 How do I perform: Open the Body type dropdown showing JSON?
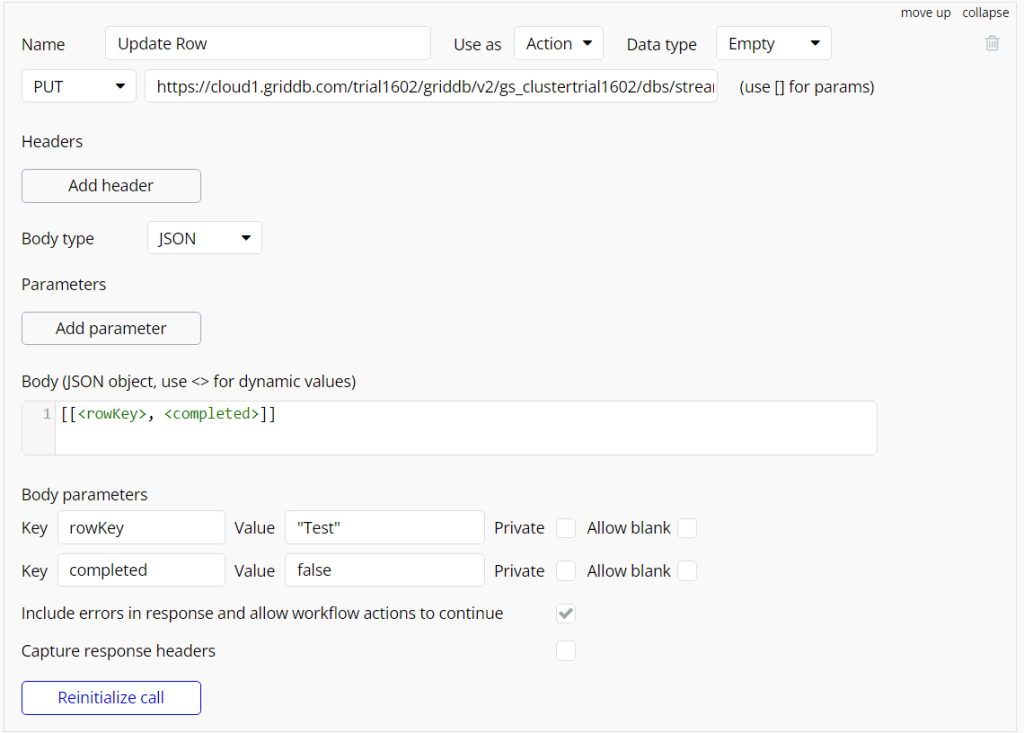pos(204,237)
